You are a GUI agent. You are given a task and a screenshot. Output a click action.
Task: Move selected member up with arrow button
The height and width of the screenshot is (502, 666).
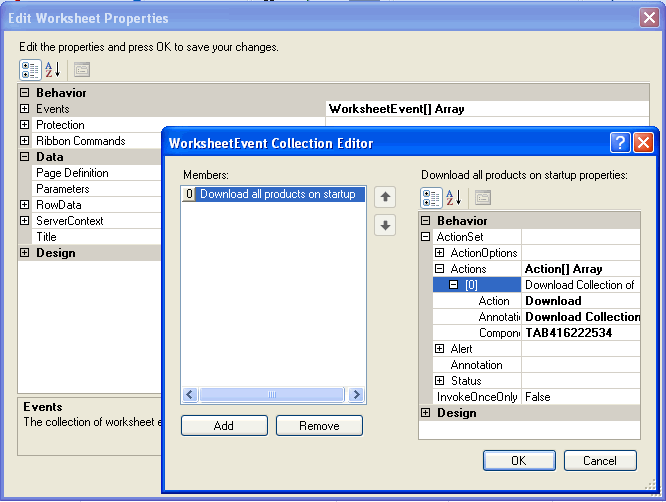(385, 197)
